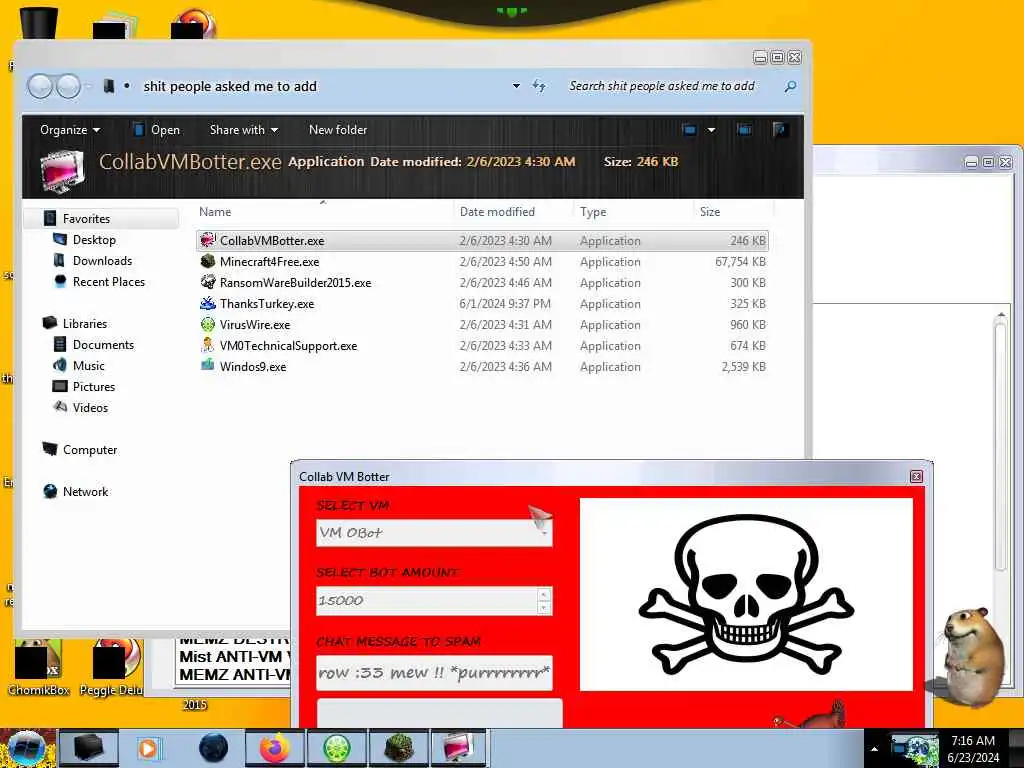Open the Organize dropdown menu
Viewport: 1024px width, 768px height.
pos(70,129)
